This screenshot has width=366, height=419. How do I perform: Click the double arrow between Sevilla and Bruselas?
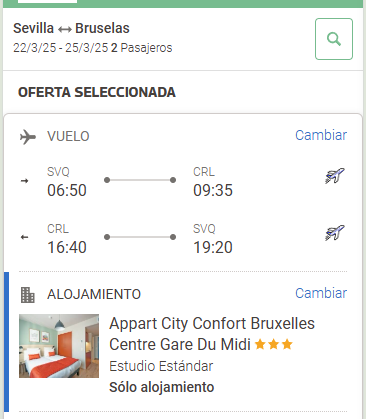click(x=65, y=30)
